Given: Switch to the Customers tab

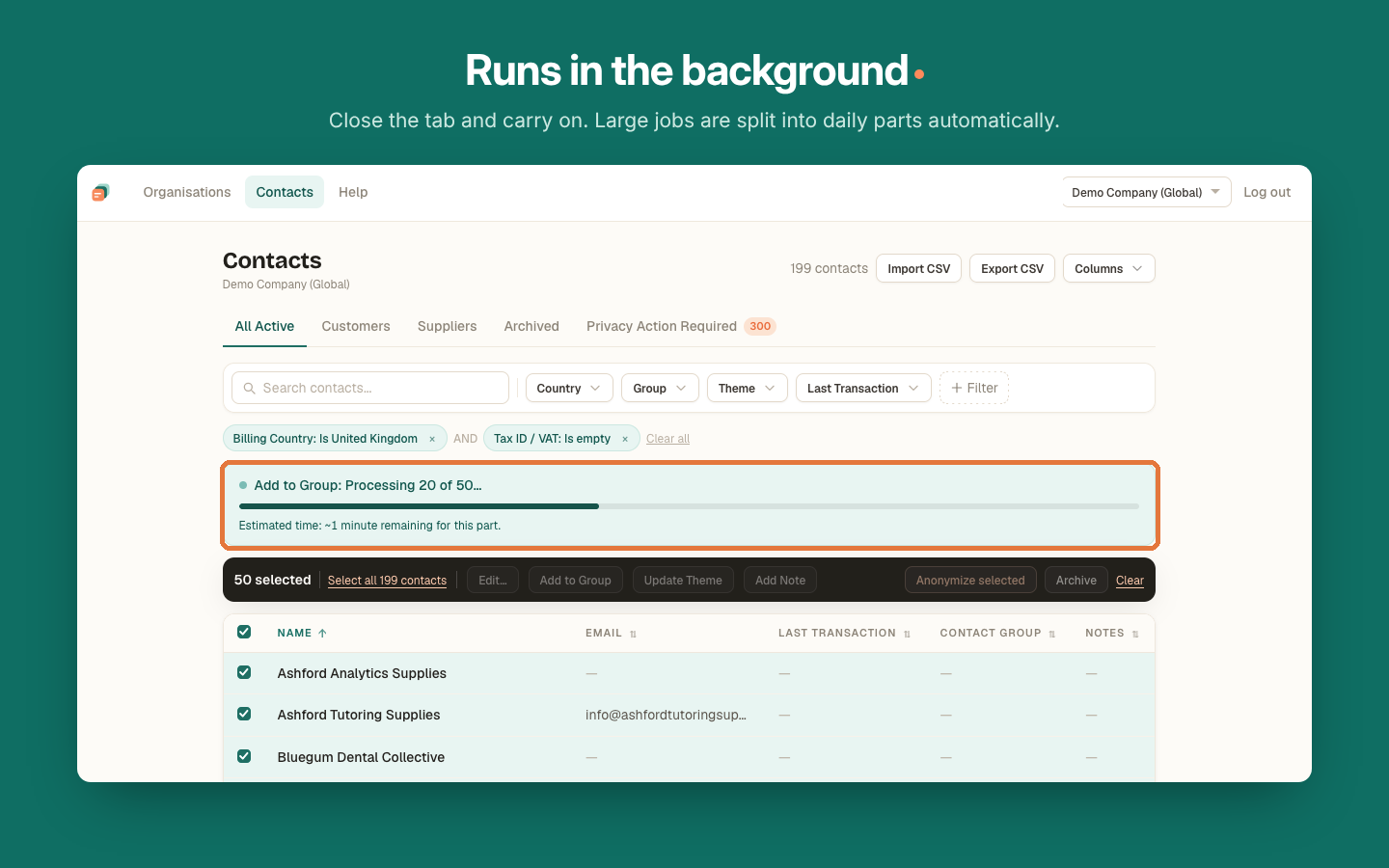Looking at the screenshot, I should (356, 326).
